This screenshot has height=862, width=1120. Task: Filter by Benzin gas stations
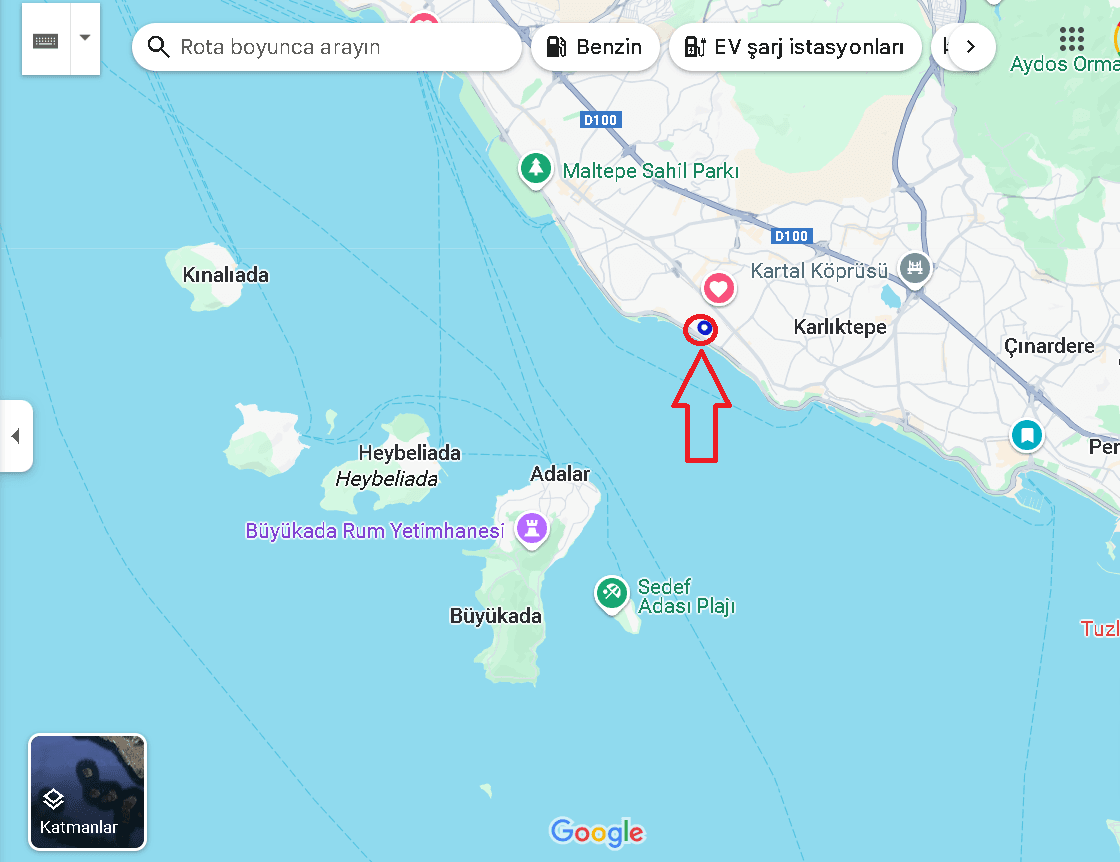pos(595,47)
